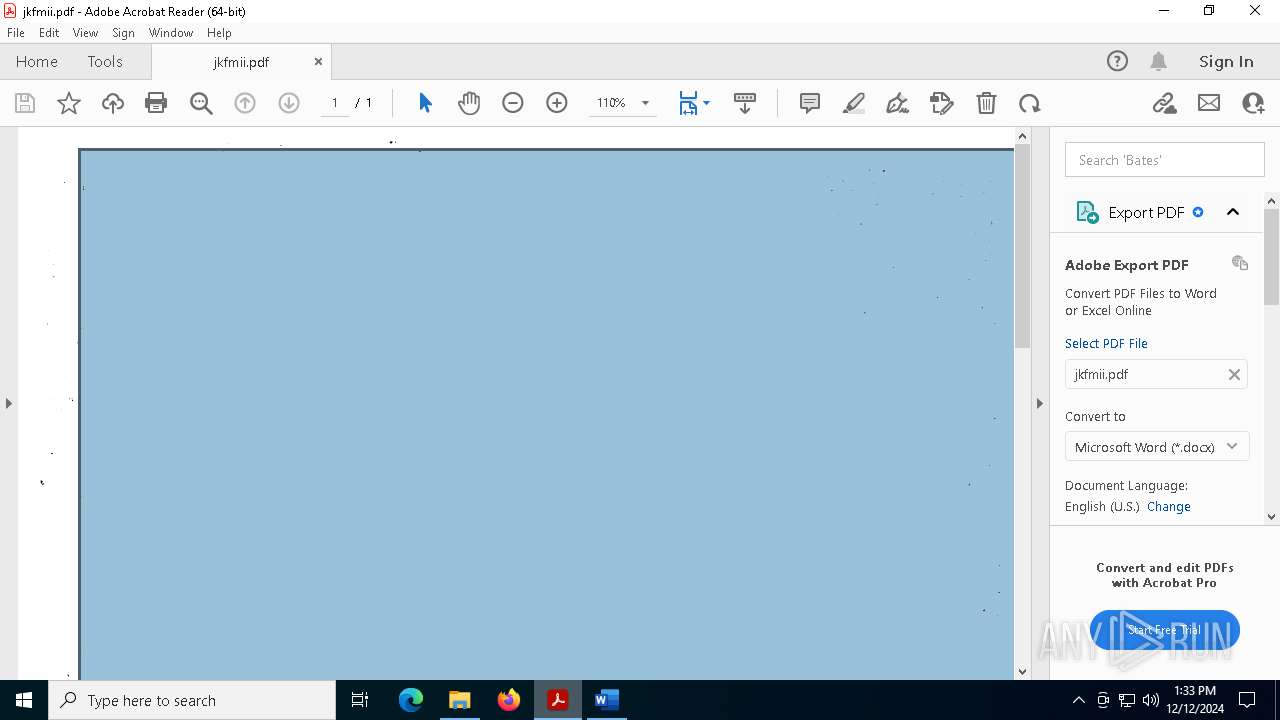The image size is (1280, 720).
Task: Save the file with the floppy disk icon
Action: coord(25,103)
